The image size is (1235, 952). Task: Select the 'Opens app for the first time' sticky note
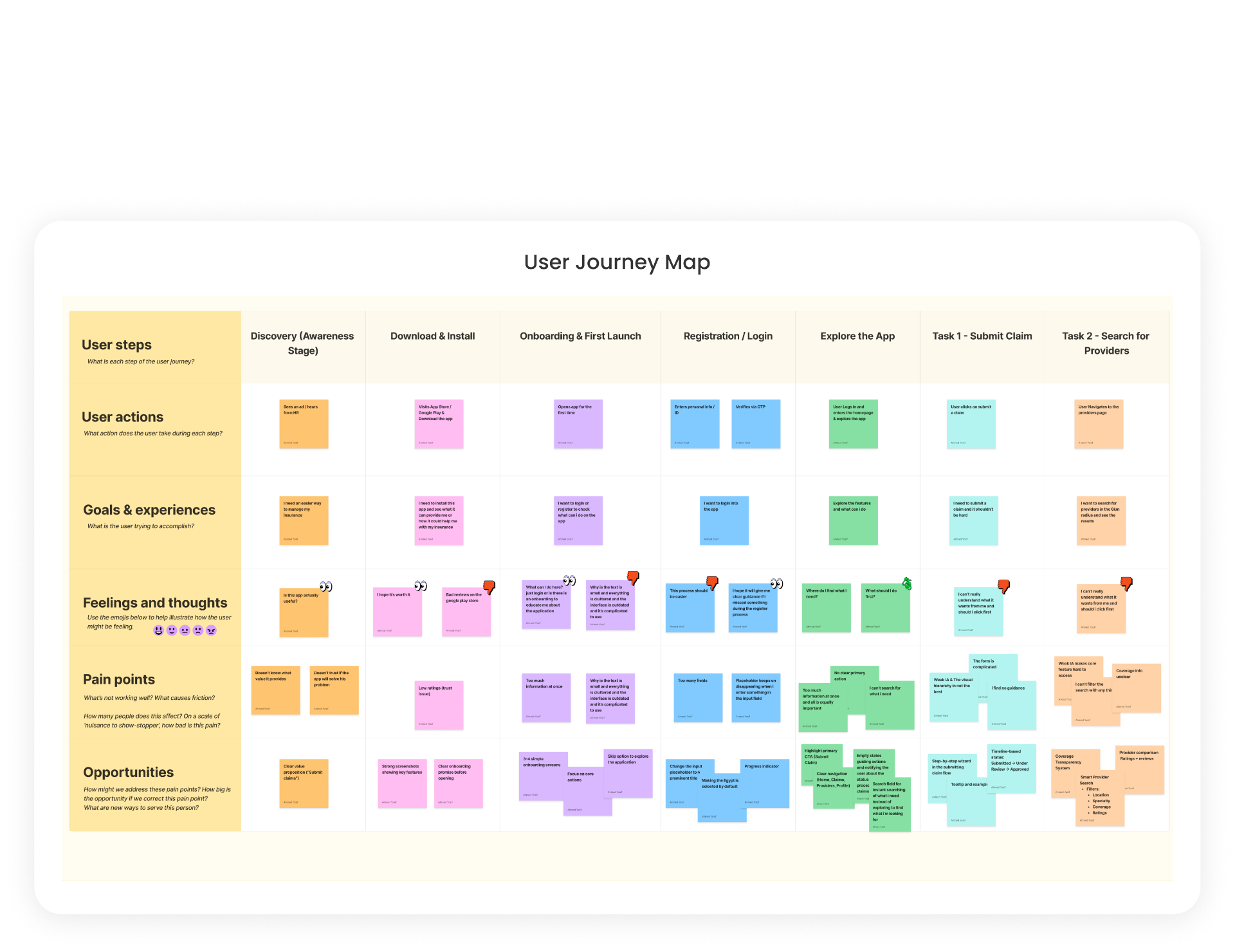[578, 424]
